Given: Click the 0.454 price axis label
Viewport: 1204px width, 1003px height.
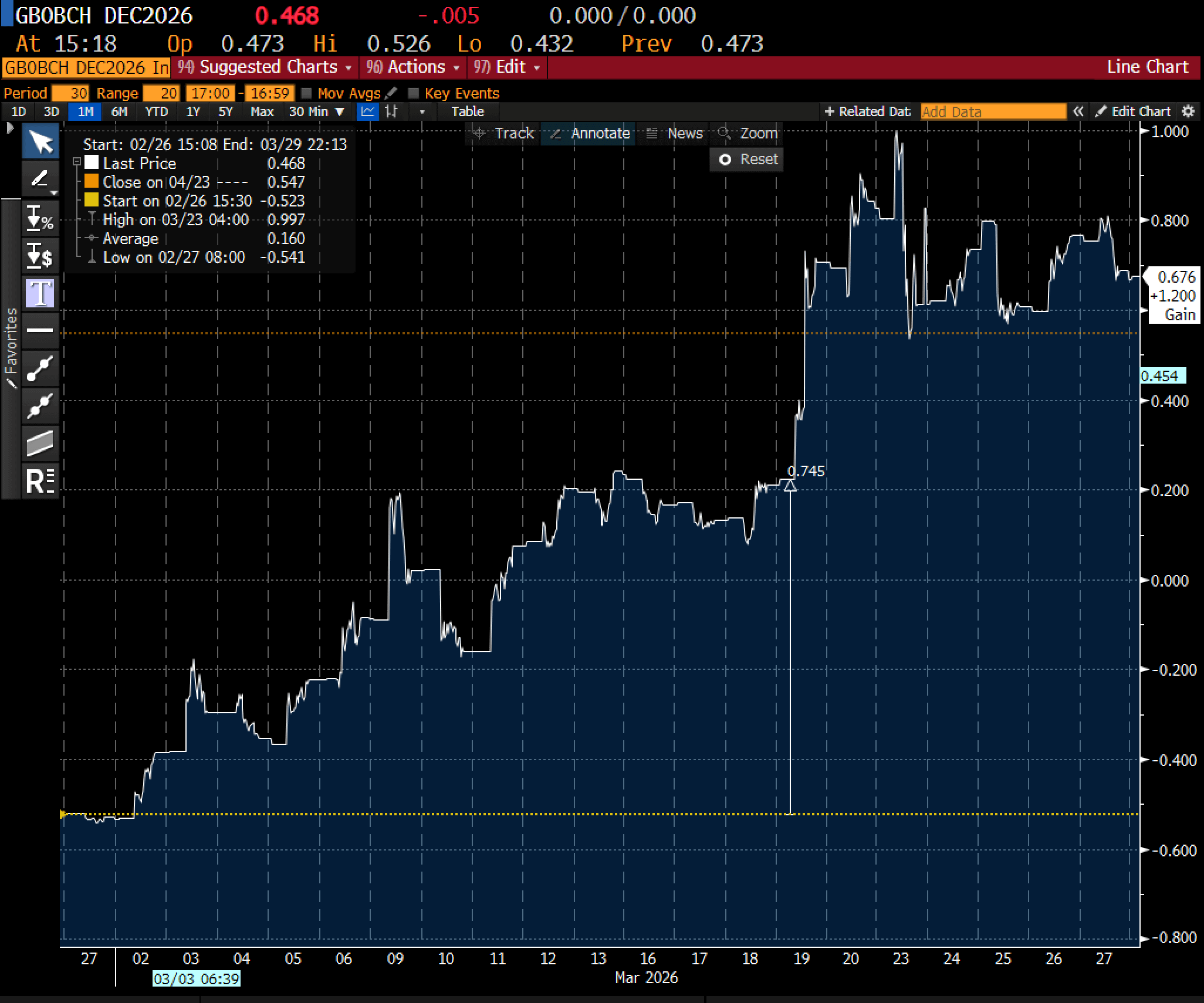Looking at the screenshot, I should click(1162, 376).
